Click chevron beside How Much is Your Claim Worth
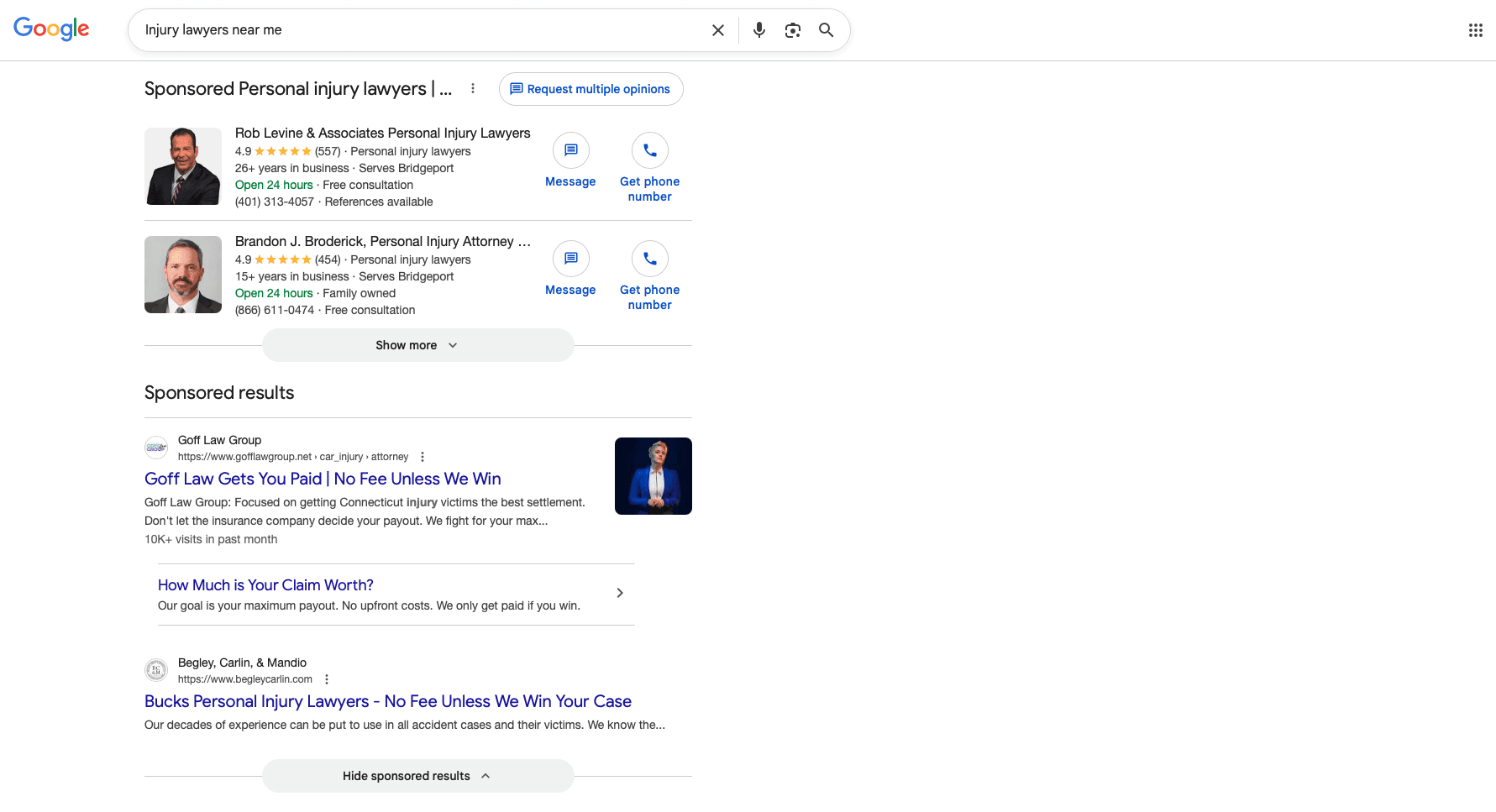The height and width of the screenshot is (812, 1496). 620,593
